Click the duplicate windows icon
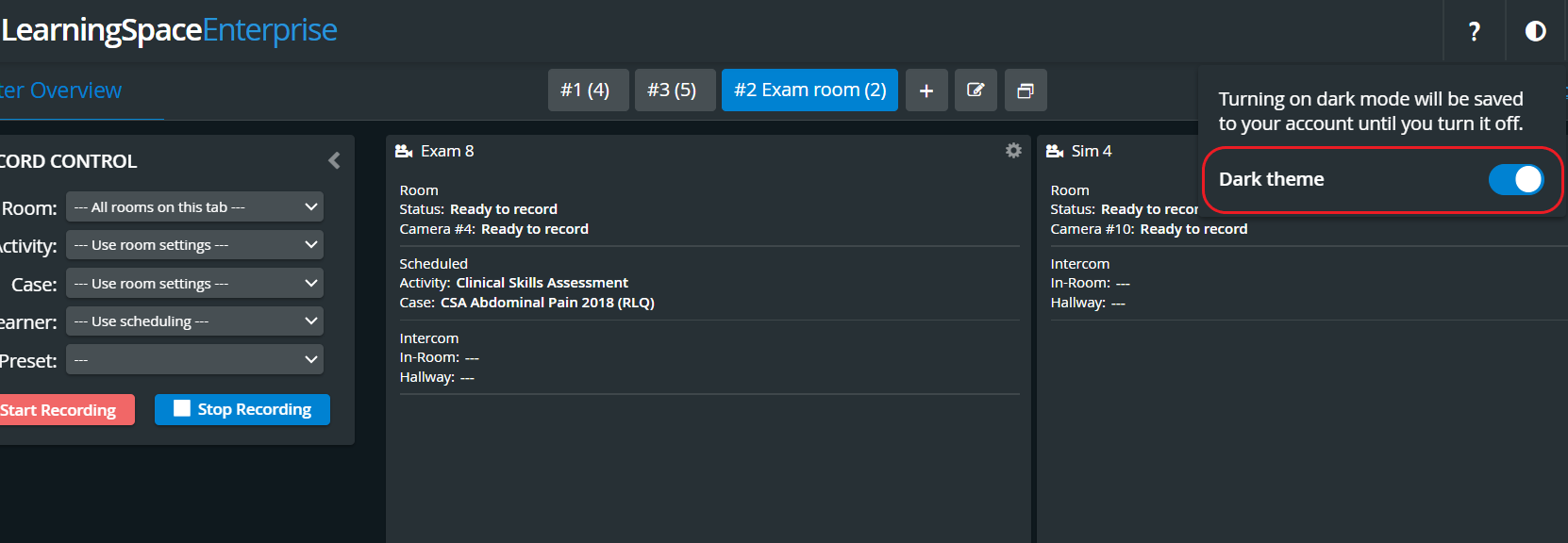 click(x=1026, y=90)
